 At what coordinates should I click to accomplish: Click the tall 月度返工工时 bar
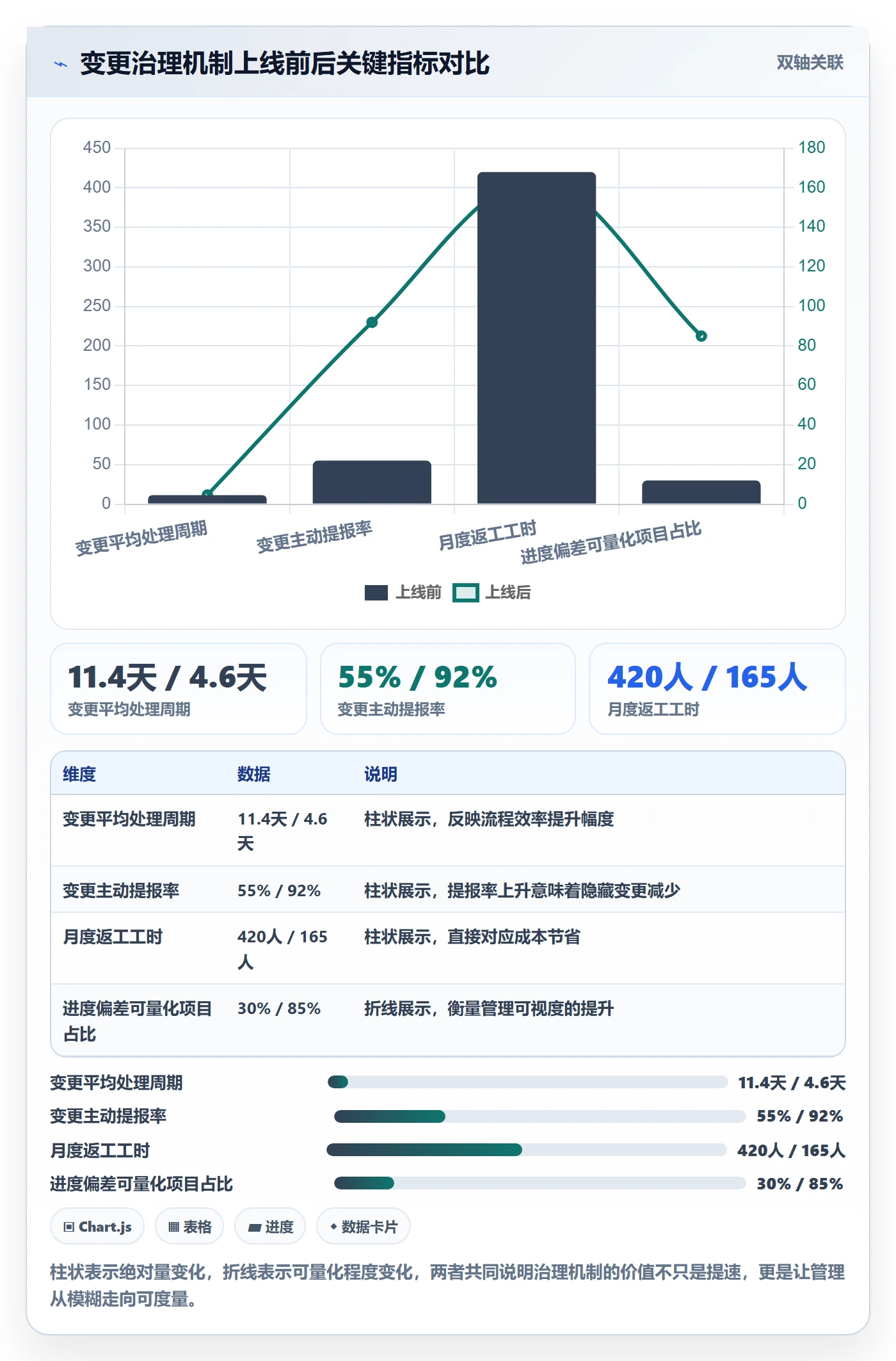pos(536,337)
